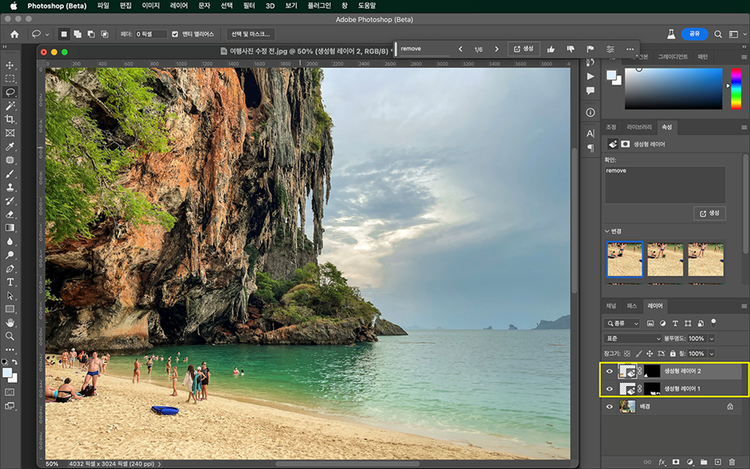This screenshot has width=750, height=469.
Task: Open the blend mode dropdown showing 표준
Action: click(x=635, y=339)
